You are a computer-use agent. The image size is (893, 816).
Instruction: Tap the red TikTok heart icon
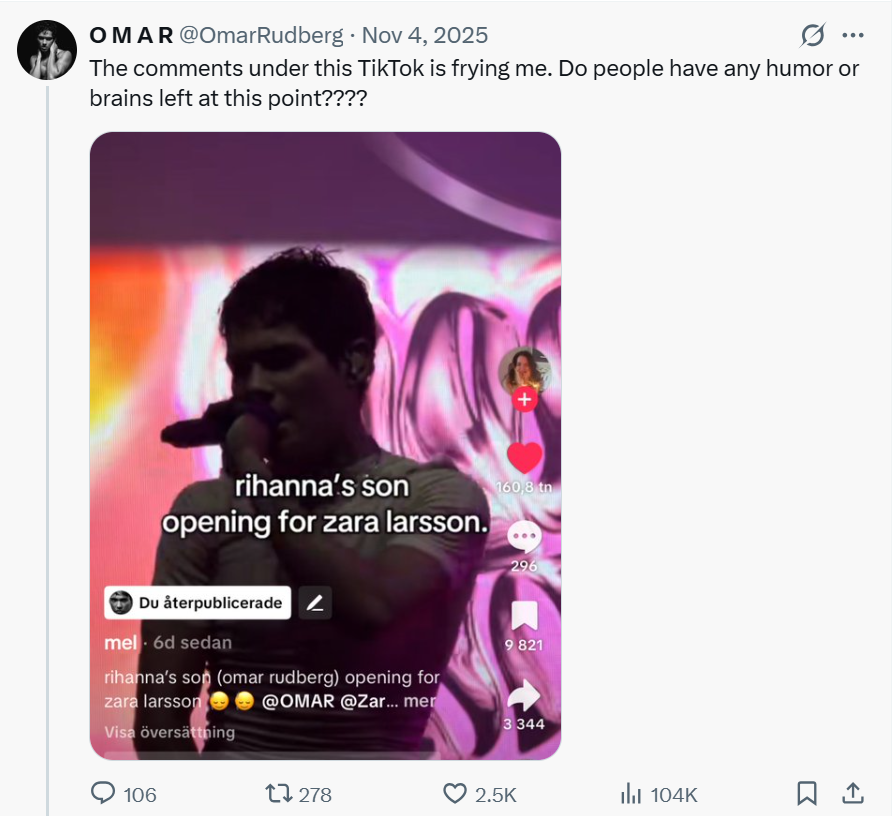tap(524, 458)
